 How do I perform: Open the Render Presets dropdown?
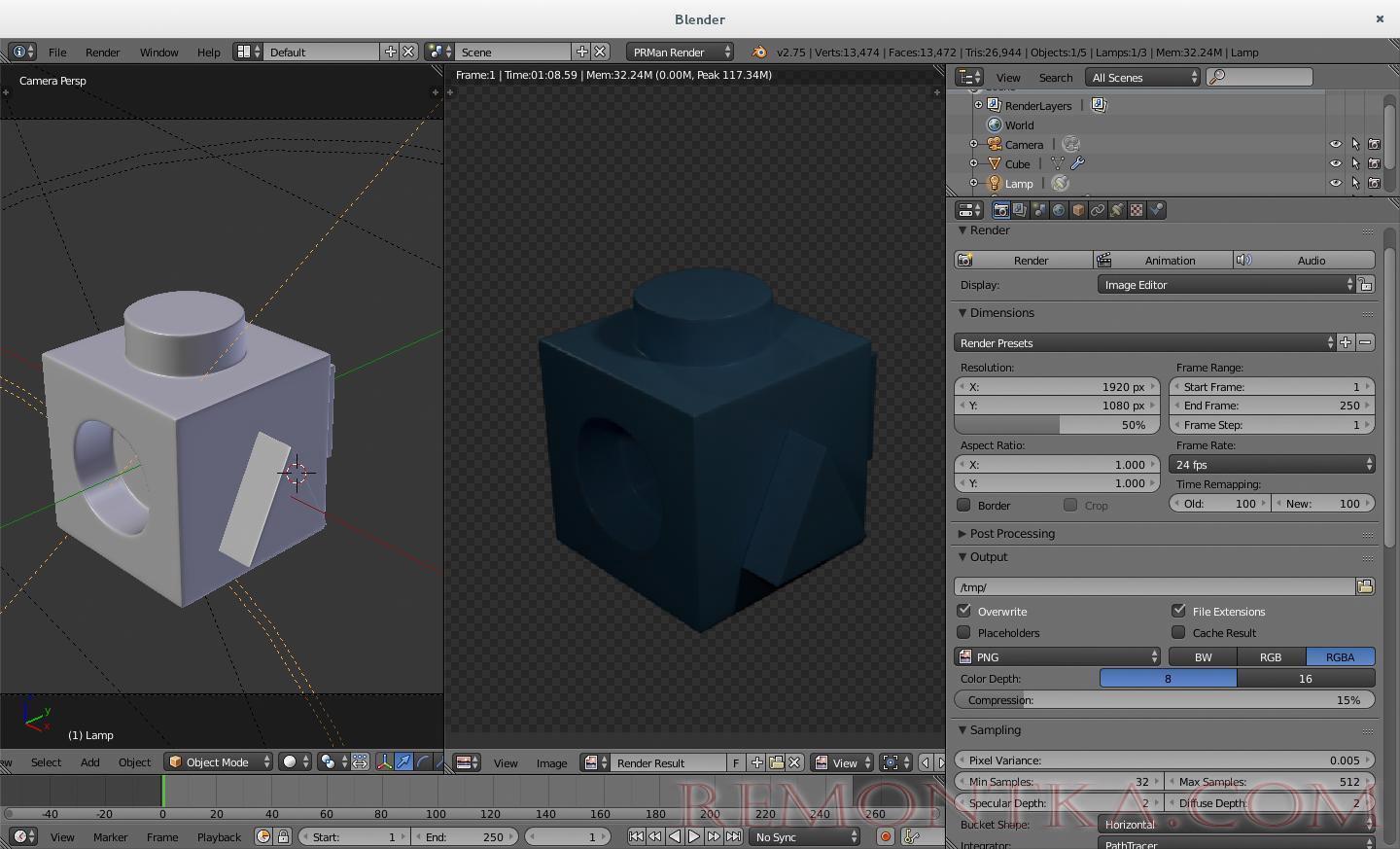1144,342
